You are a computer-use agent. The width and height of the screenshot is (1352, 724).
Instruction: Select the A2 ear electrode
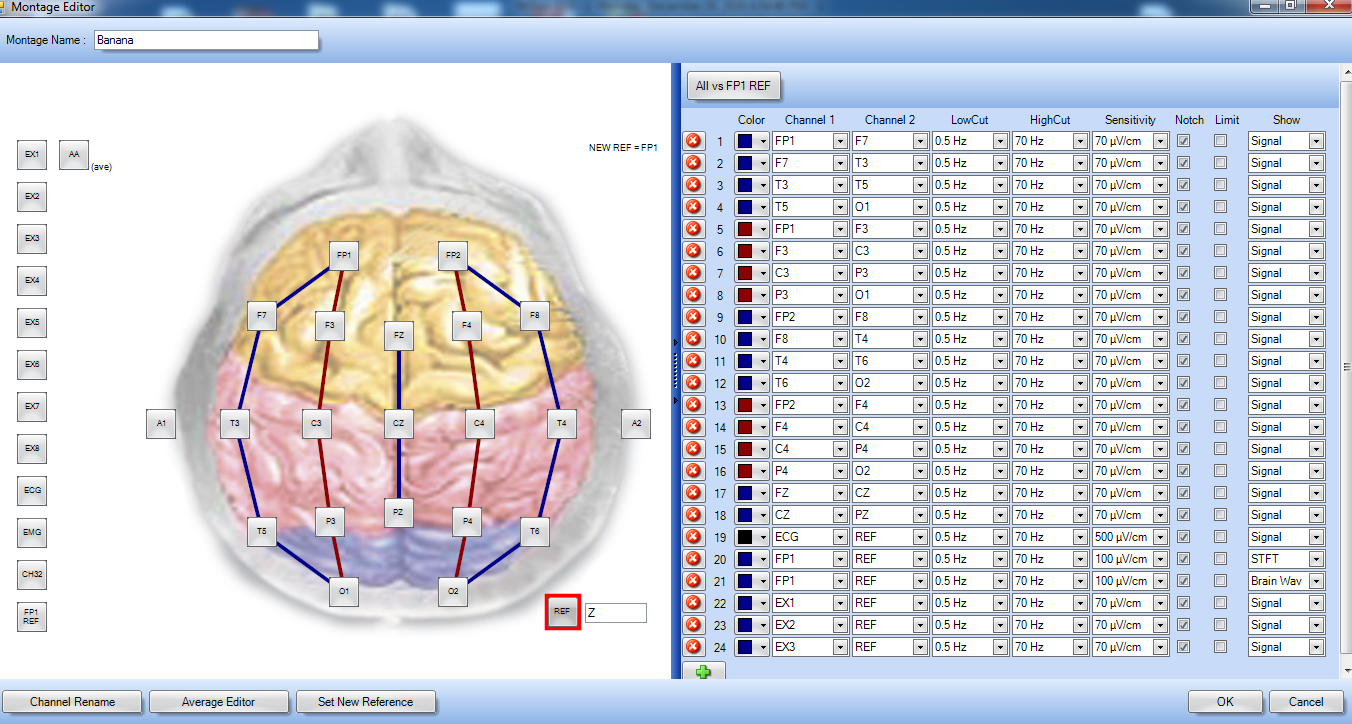(635, 424)
